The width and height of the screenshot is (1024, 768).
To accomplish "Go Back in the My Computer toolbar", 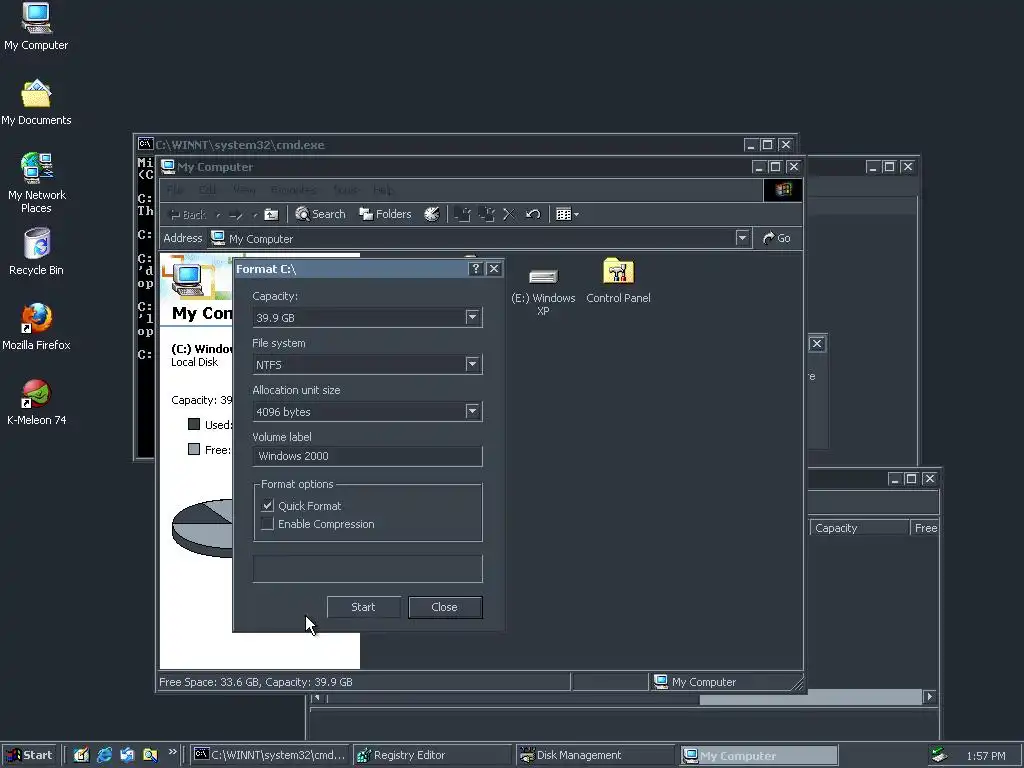I will coord(187,214).
